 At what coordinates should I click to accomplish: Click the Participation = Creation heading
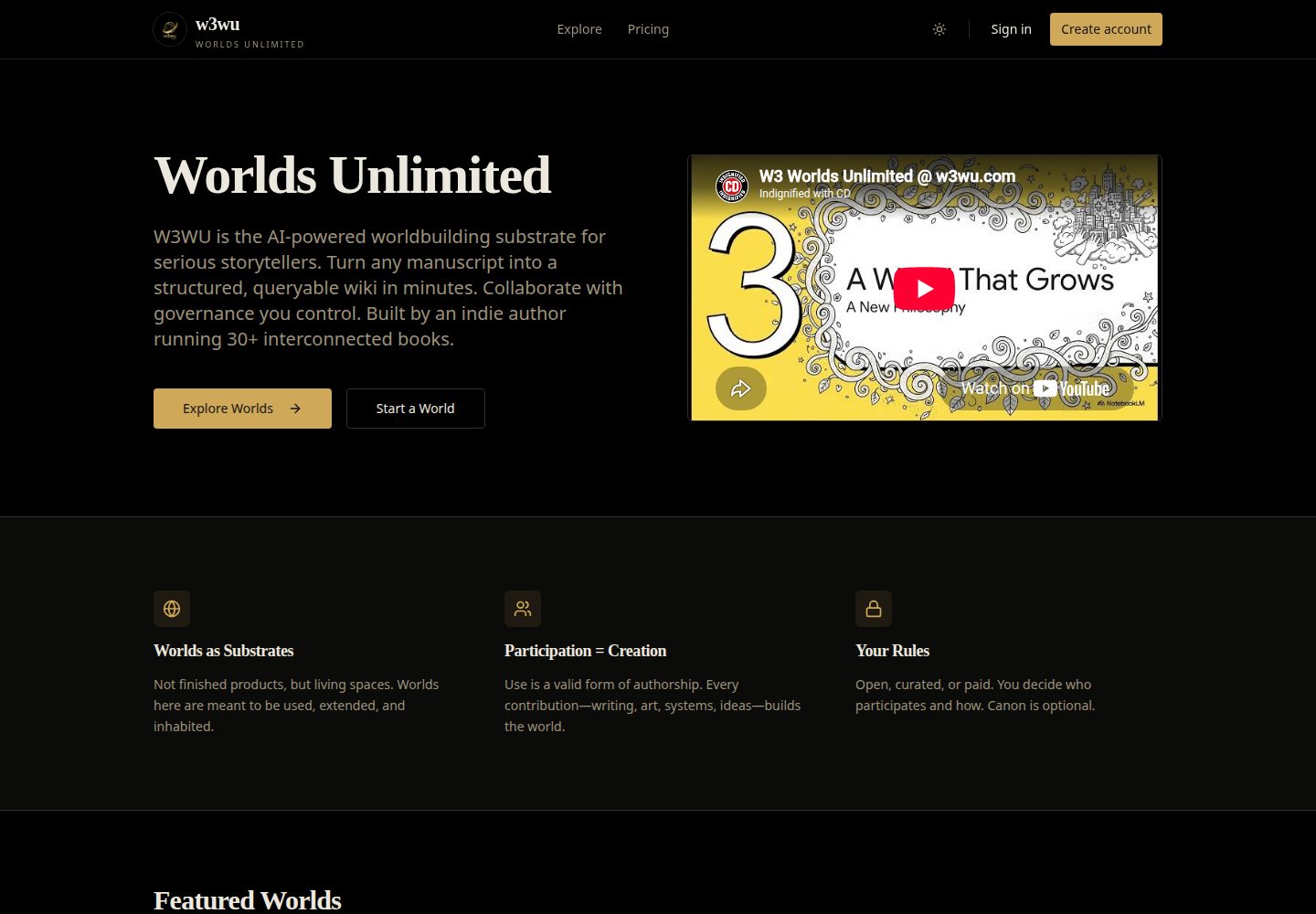(586, 651)
